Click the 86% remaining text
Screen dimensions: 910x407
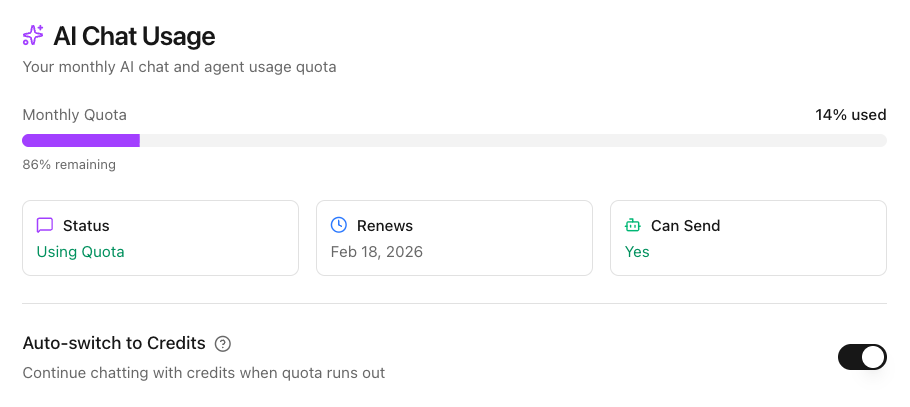coord(69,164)
